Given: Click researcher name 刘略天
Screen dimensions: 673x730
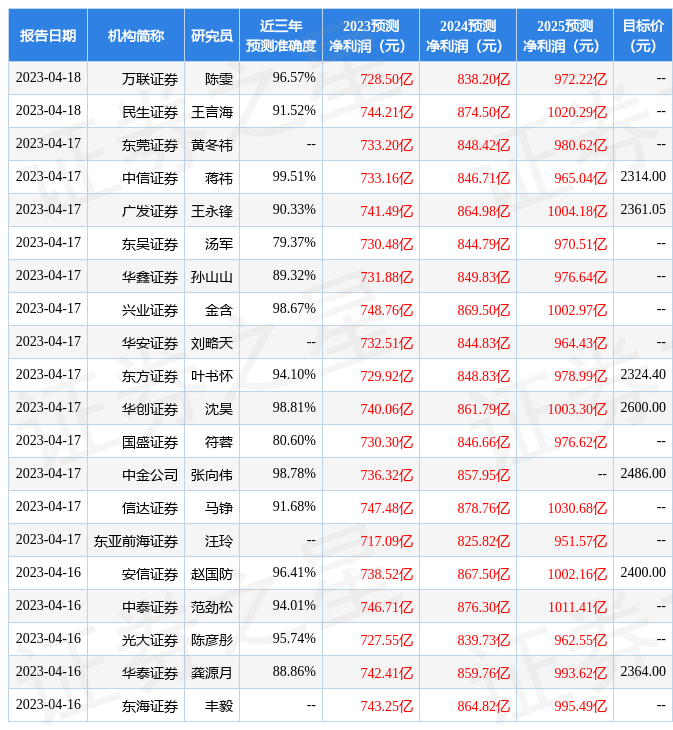Looking at the screenshot, I should coord(212,343).
